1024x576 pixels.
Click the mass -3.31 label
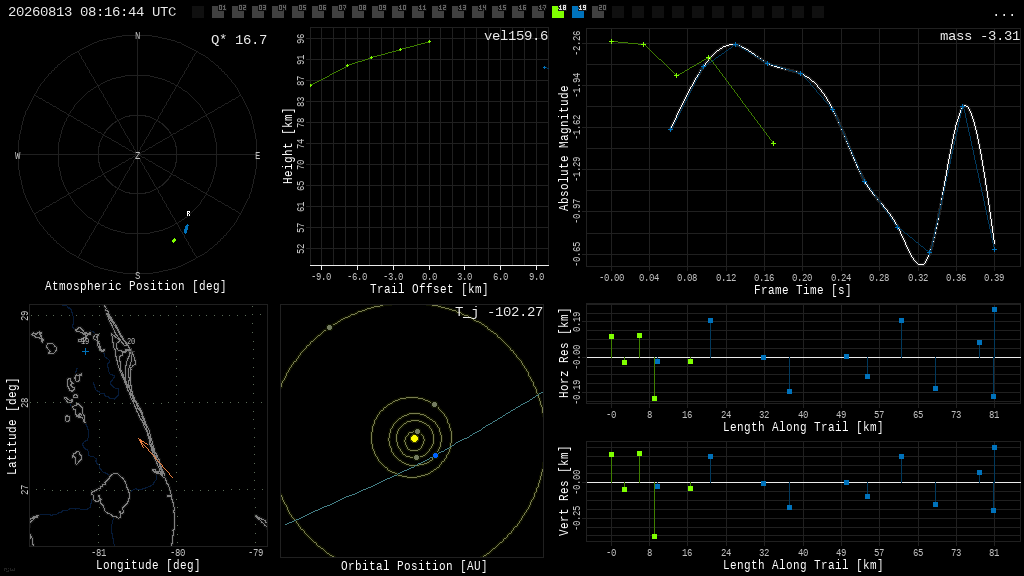pyautogui.click(x=980, y=36)
